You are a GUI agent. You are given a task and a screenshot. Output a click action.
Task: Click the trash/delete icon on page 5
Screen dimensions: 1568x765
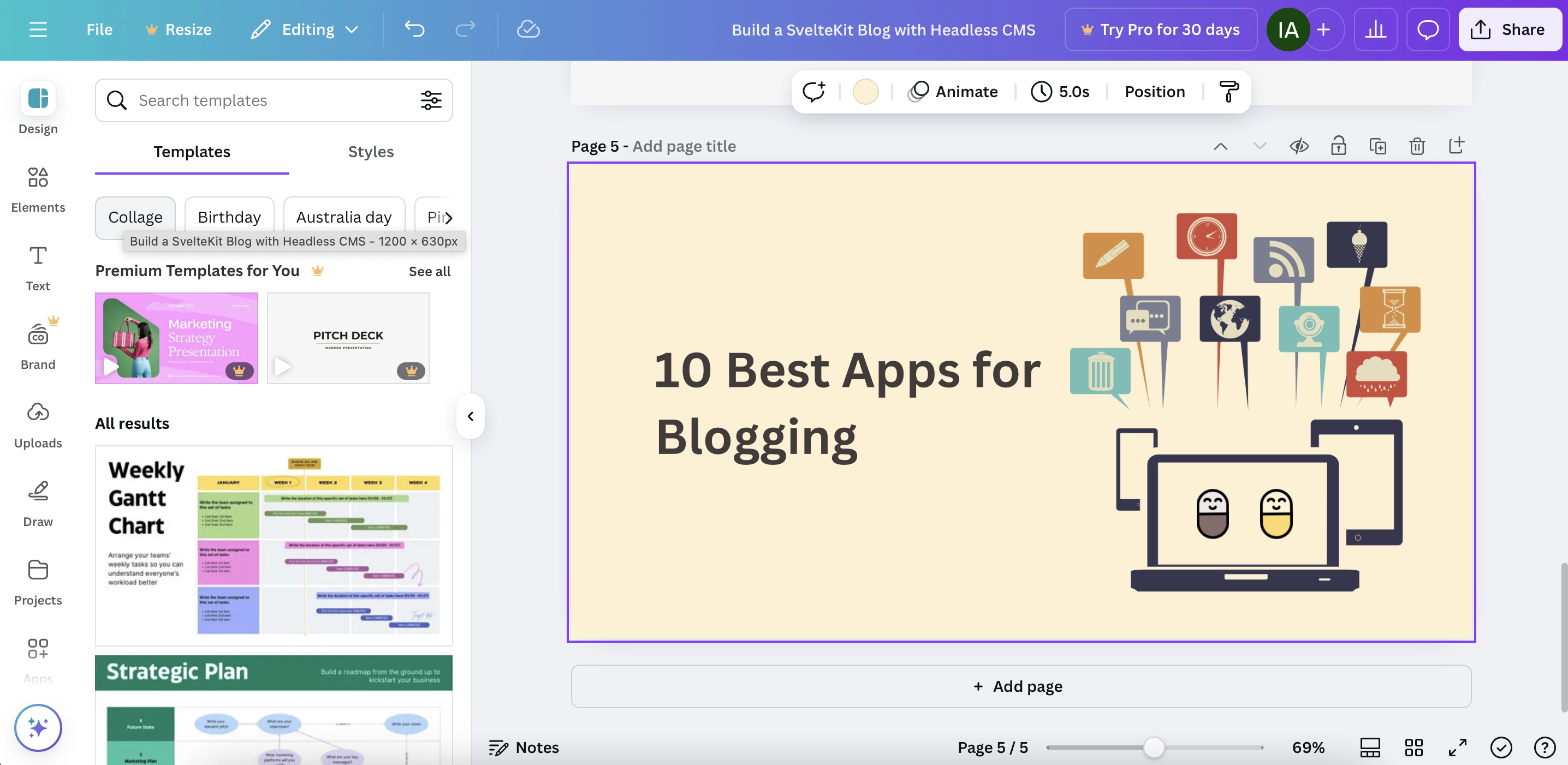[x=1416, y=147]
